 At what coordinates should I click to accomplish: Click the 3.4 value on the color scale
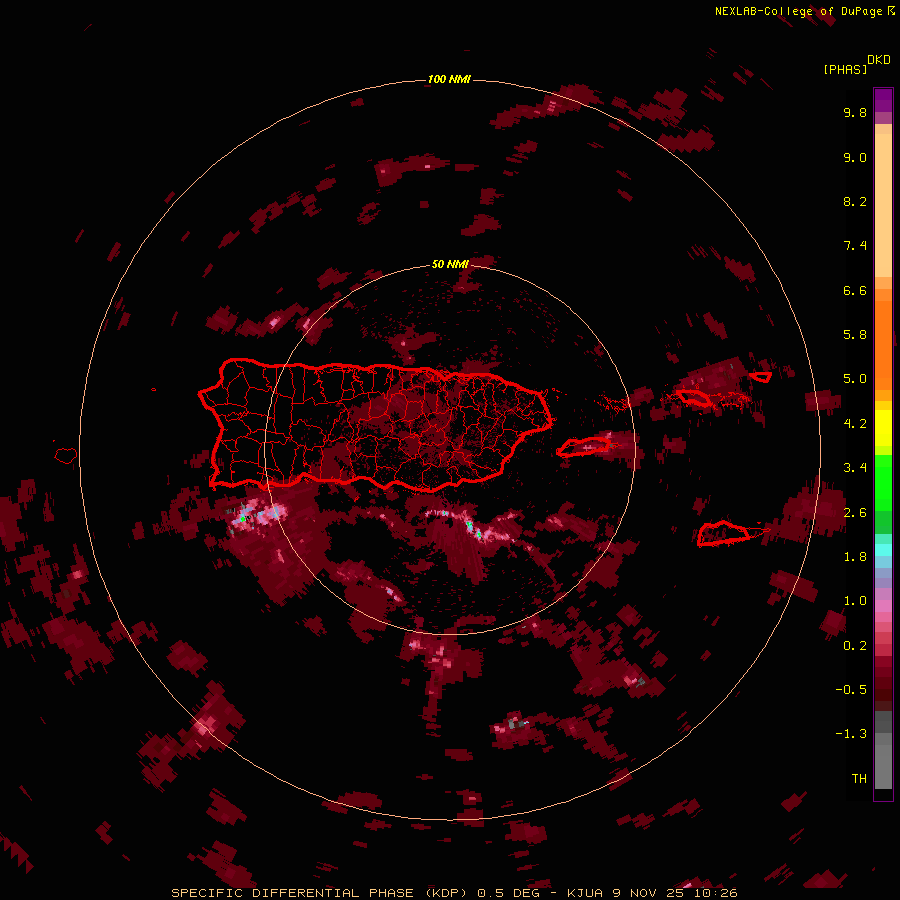click(855, 468)
